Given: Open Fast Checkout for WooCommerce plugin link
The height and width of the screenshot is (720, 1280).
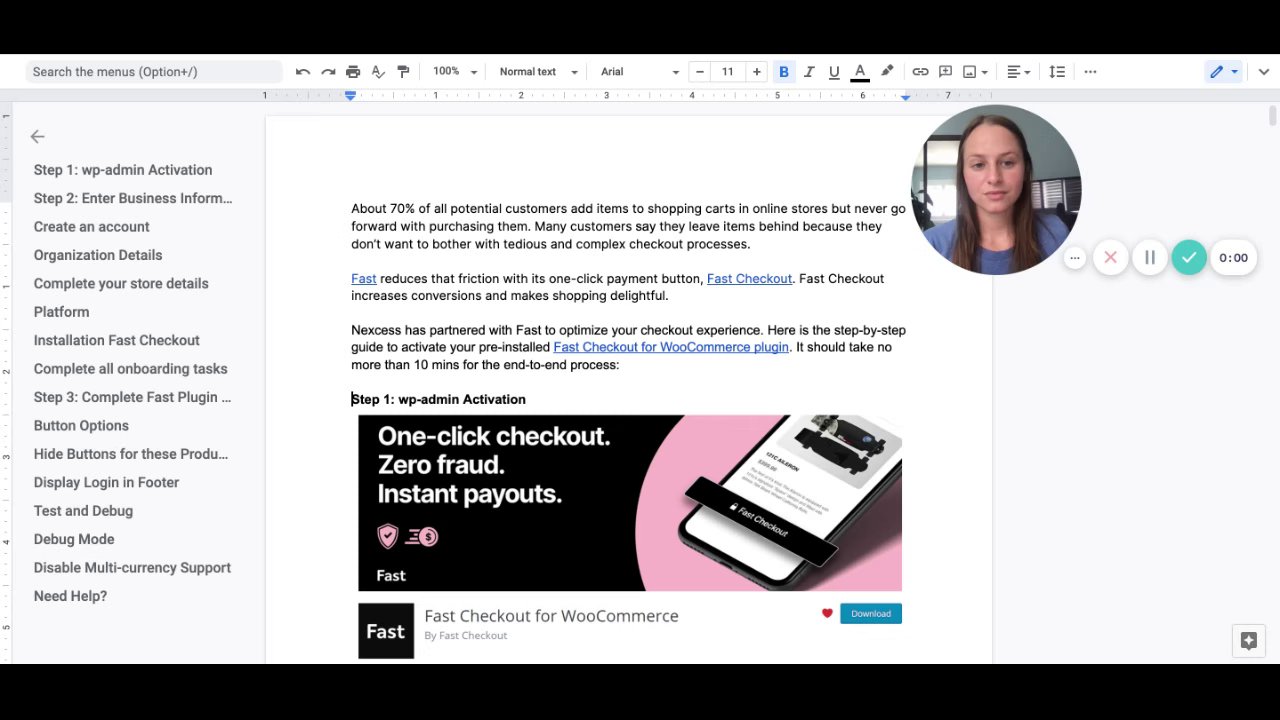Looking at the screenshot, I should tap(671, 347).
